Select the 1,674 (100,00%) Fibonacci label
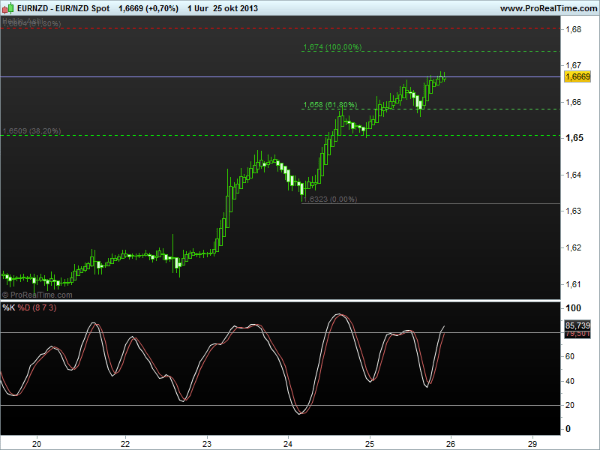Viewport: 600px width, 450px height. pos(332,47)
